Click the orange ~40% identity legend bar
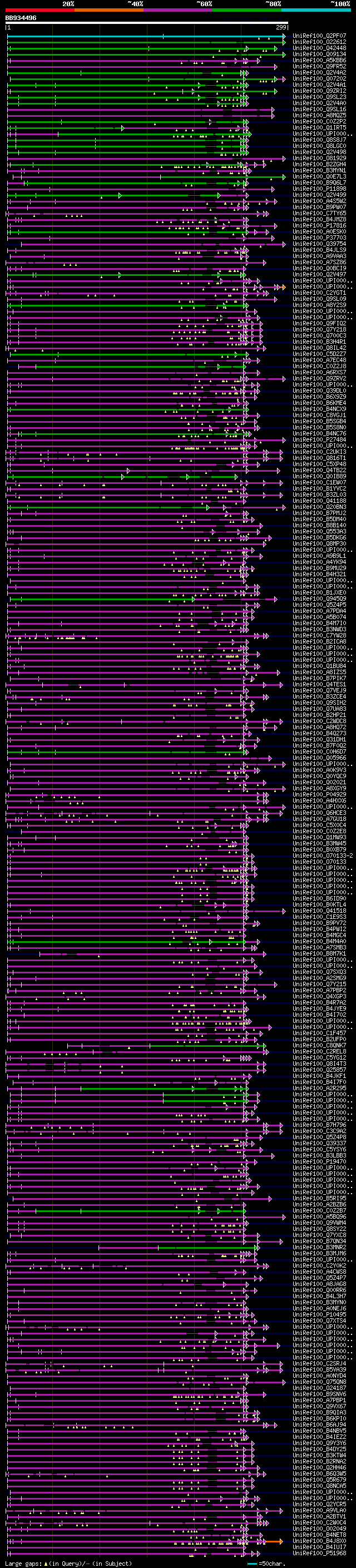Screen dimensions: 356x1568 tap(109, 10)
